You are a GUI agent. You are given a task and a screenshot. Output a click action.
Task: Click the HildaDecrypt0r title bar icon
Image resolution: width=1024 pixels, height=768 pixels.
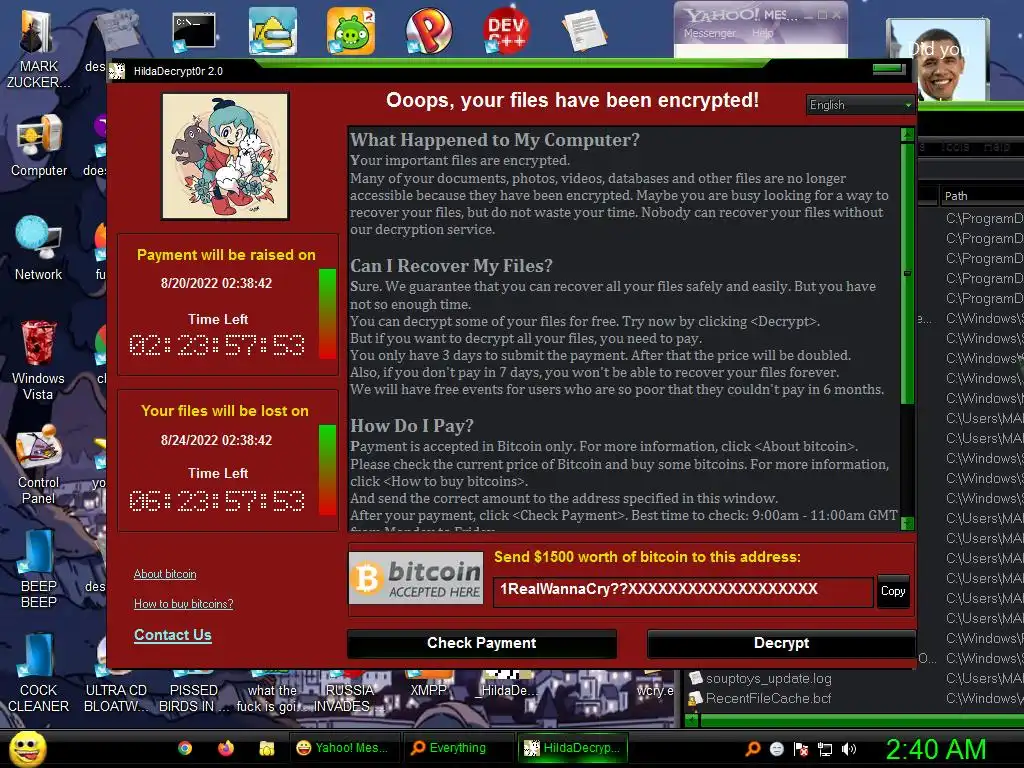(117, 71)
